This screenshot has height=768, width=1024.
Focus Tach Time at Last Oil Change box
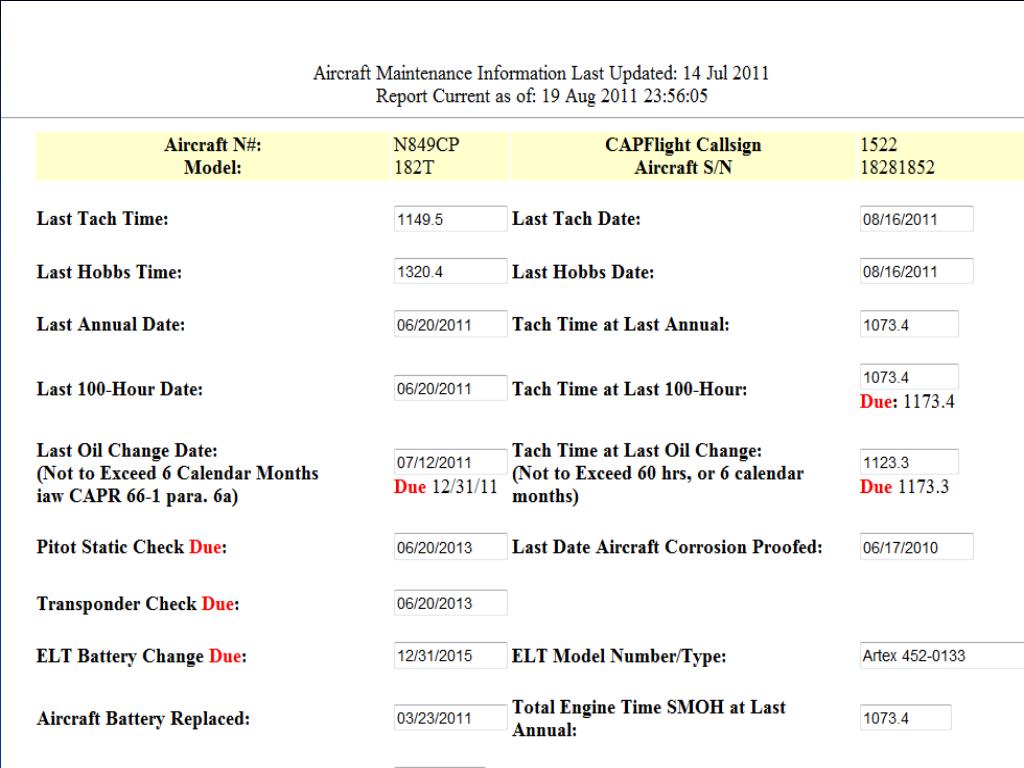(x=909, y=462)
